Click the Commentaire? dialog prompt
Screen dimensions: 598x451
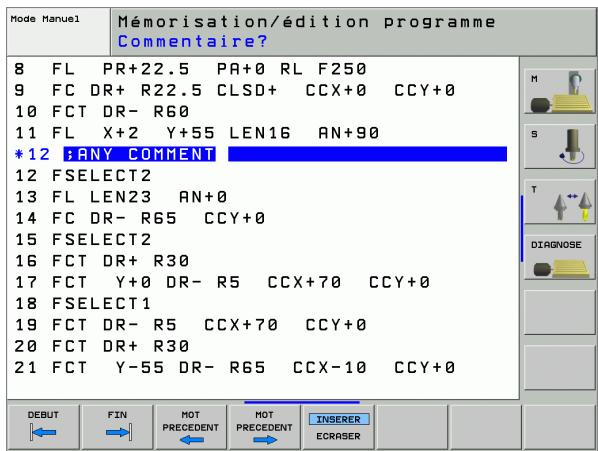[x=193, y=41]
